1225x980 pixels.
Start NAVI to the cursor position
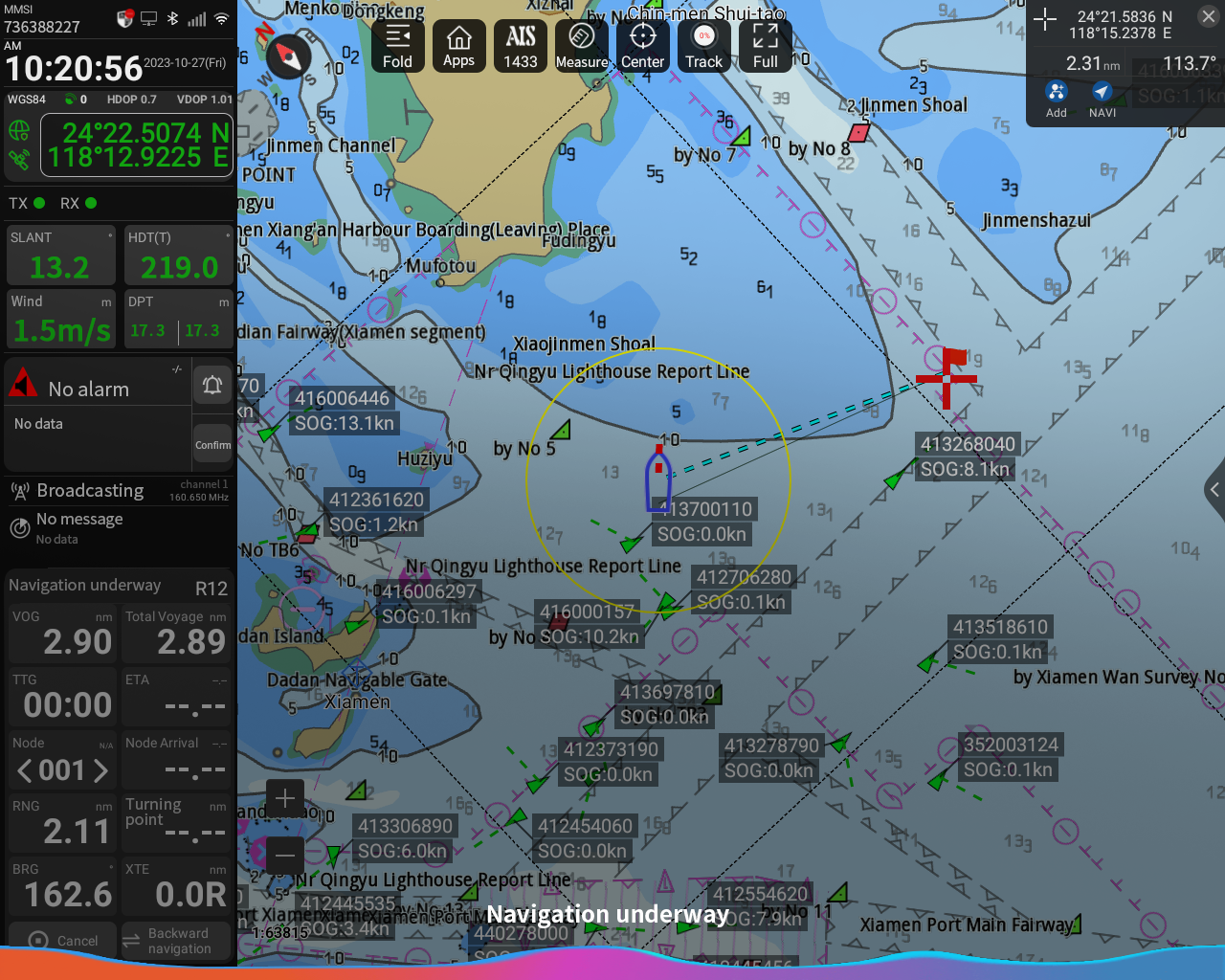click(x=1102, y=100)
